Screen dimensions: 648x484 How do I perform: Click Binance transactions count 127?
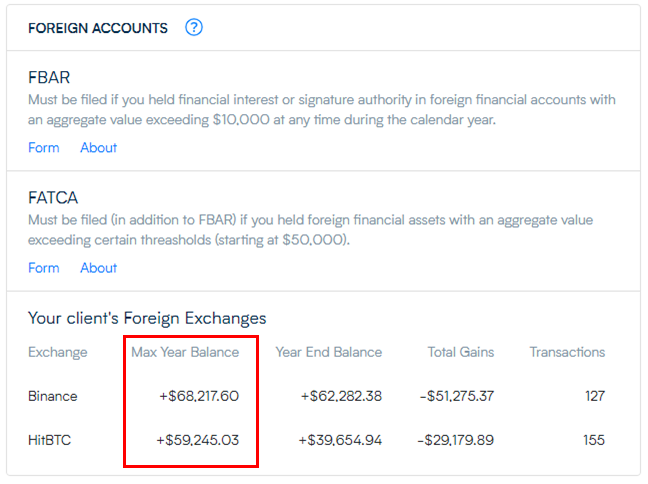(x=595, y=396)
